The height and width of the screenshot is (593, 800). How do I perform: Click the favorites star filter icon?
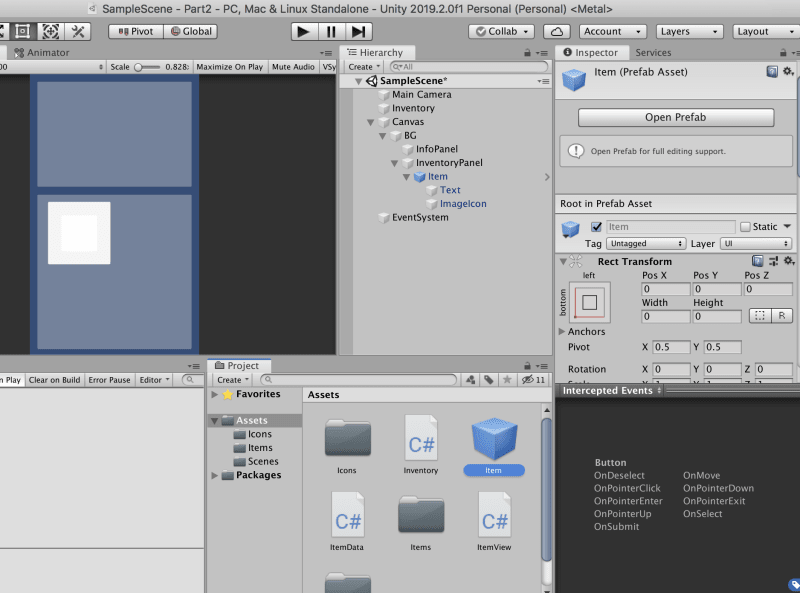pyautogui.click(x=507, y=380)
